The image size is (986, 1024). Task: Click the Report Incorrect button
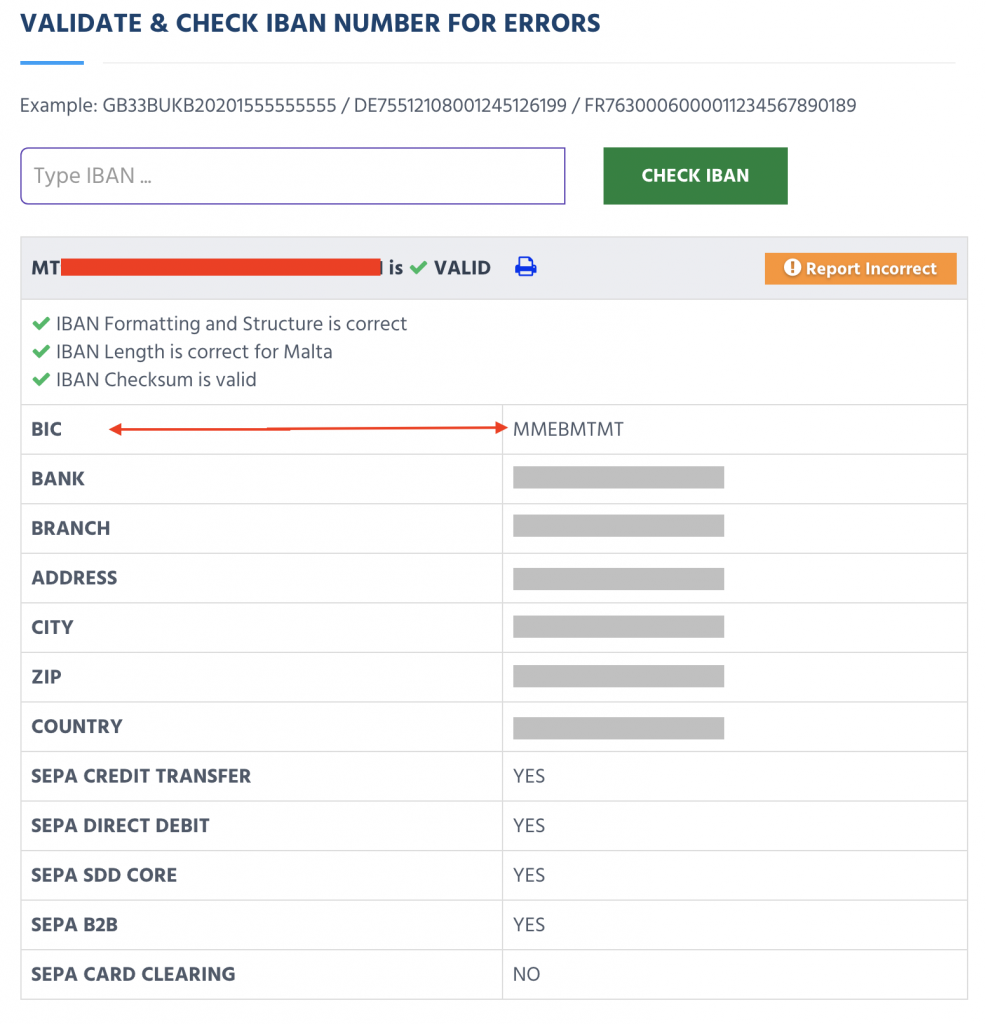pyautogui.click(x=860, y=268)
